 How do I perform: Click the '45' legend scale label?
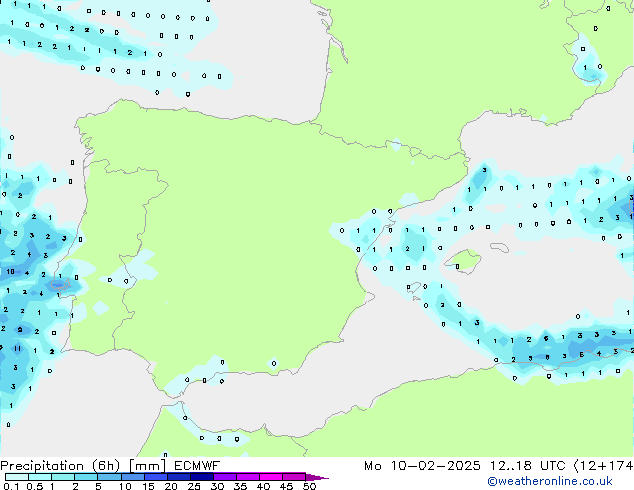click(286, 486)
